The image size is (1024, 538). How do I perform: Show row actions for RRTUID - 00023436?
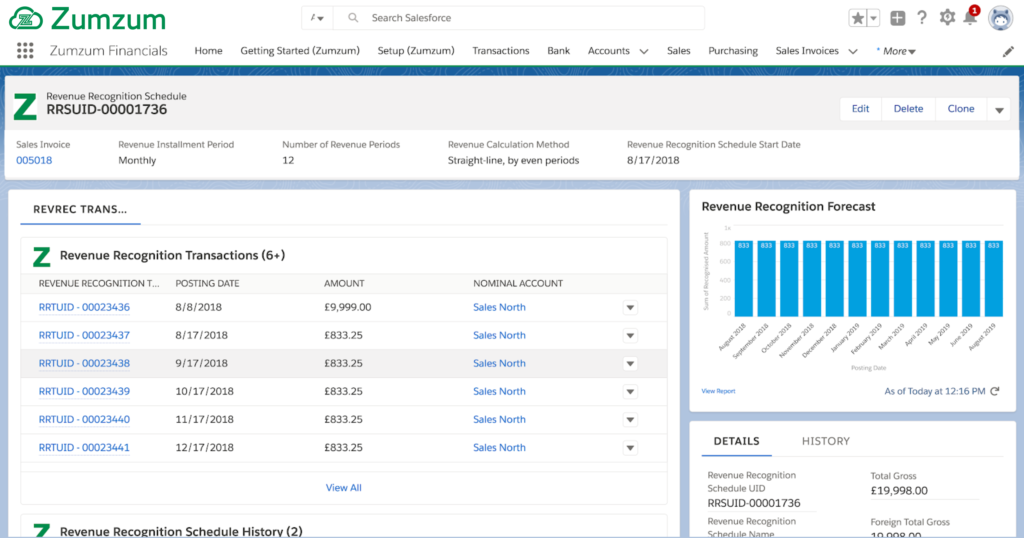tap(630, 308)
